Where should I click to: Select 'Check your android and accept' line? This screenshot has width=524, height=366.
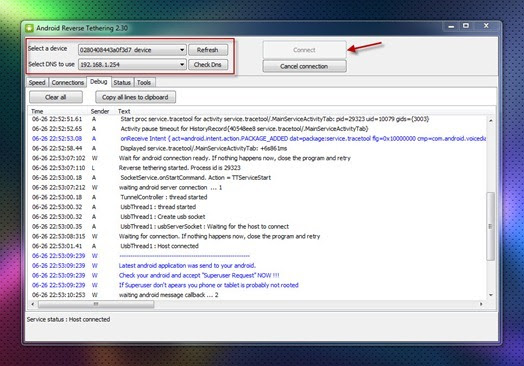click(257, 275)
